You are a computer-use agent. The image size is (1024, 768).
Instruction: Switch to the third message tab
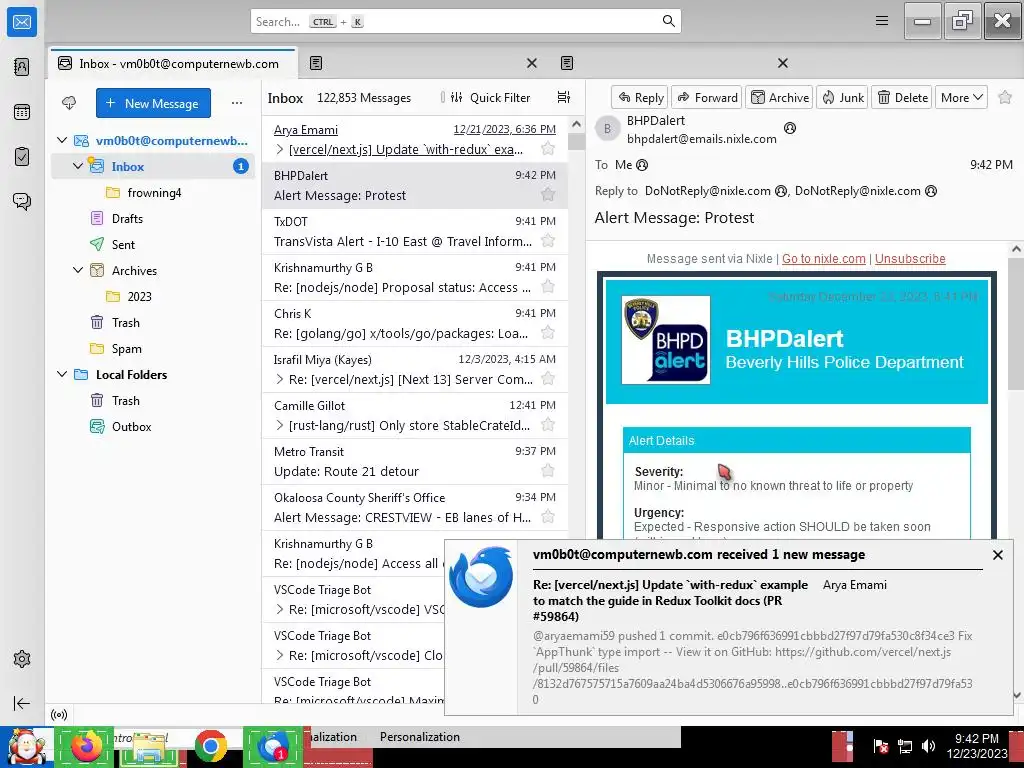[673, 63]
